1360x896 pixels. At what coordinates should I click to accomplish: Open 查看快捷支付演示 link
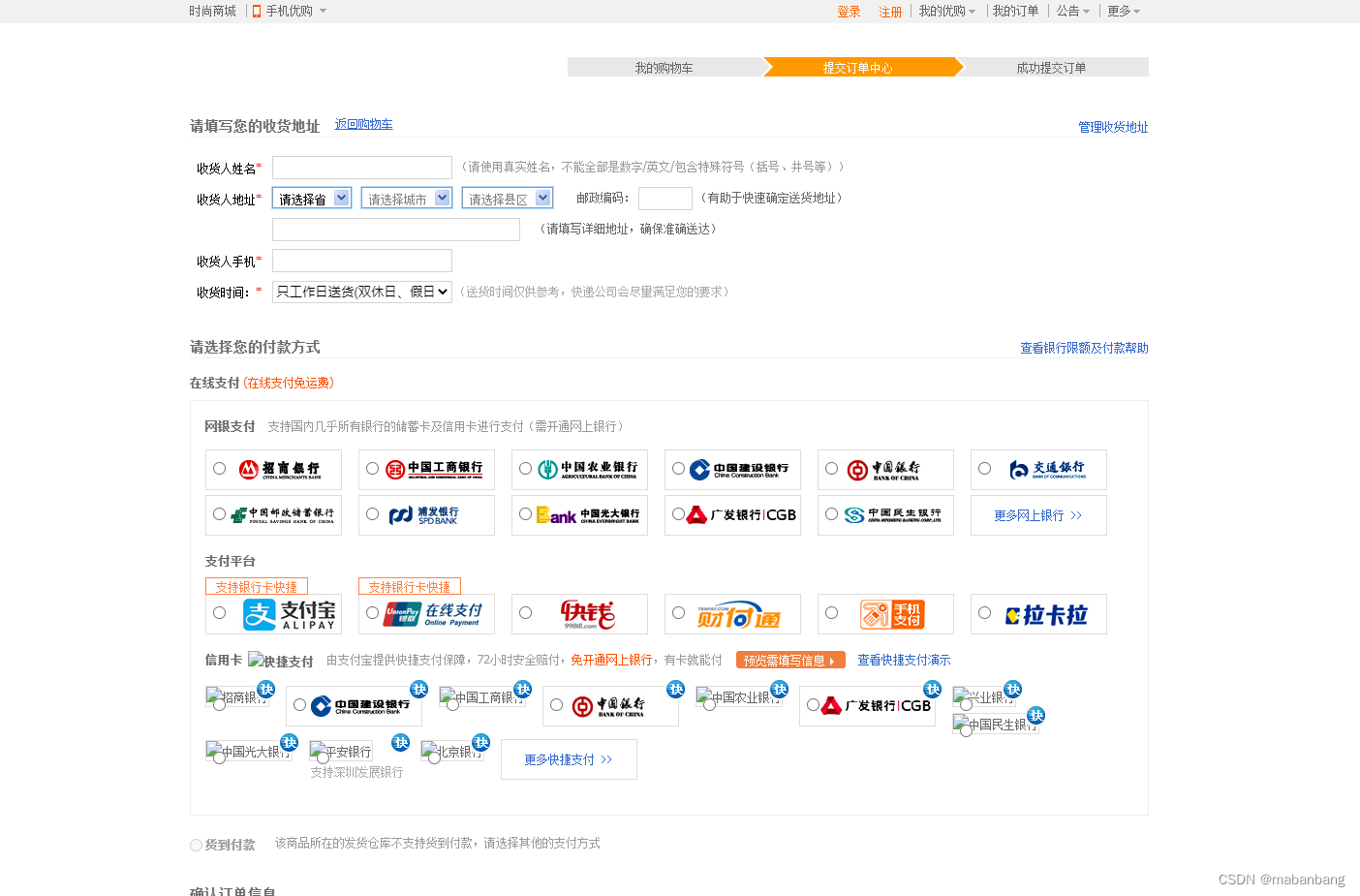[904, 660]
